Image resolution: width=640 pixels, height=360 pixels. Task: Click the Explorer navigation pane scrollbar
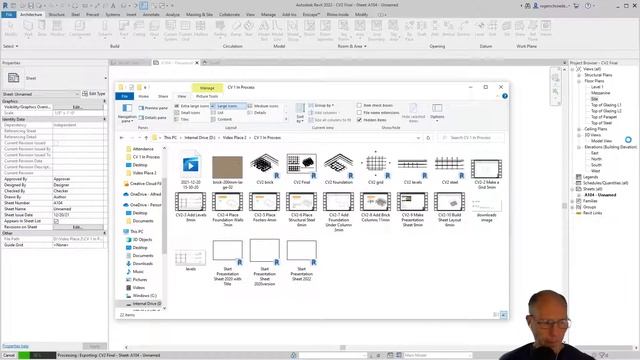pyautogui.click(x=164, y=216)
